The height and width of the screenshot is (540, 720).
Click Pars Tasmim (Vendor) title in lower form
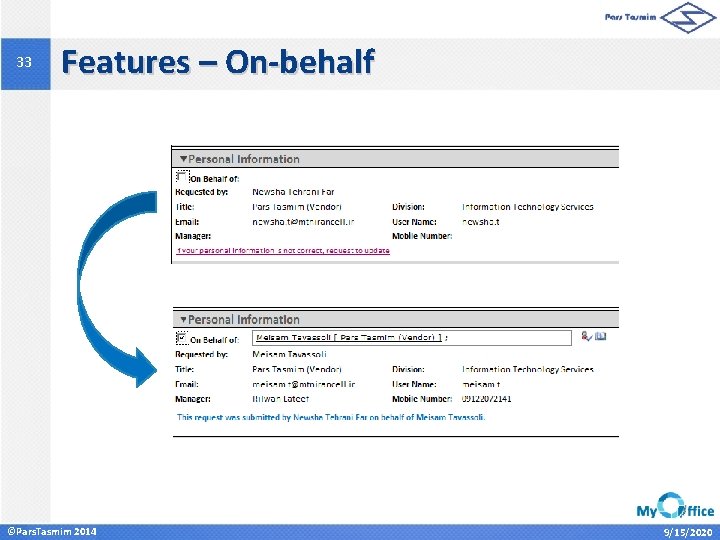297,369
